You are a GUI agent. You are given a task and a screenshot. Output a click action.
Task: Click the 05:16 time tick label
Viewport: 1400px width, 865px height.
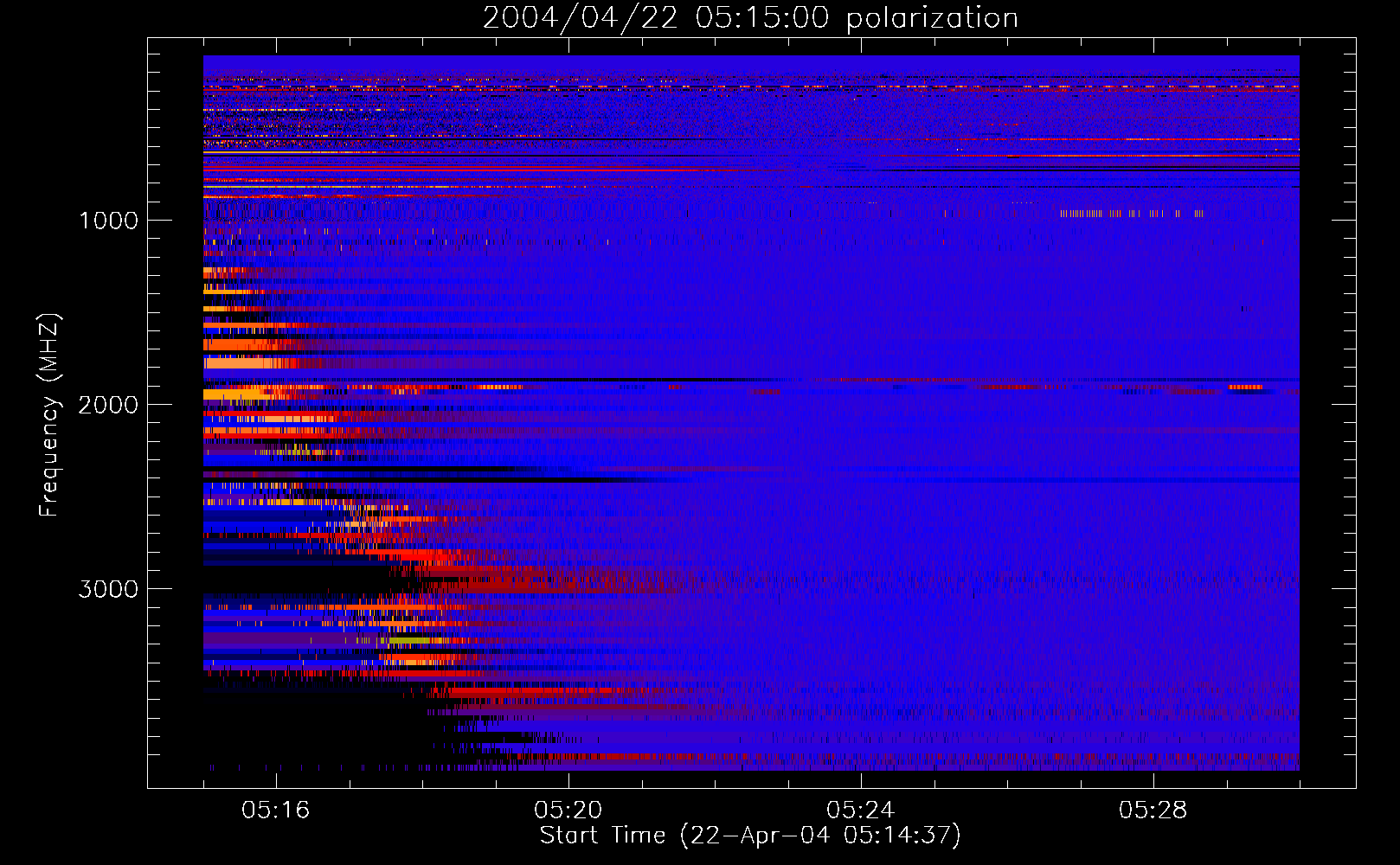(x=276, y=811)
